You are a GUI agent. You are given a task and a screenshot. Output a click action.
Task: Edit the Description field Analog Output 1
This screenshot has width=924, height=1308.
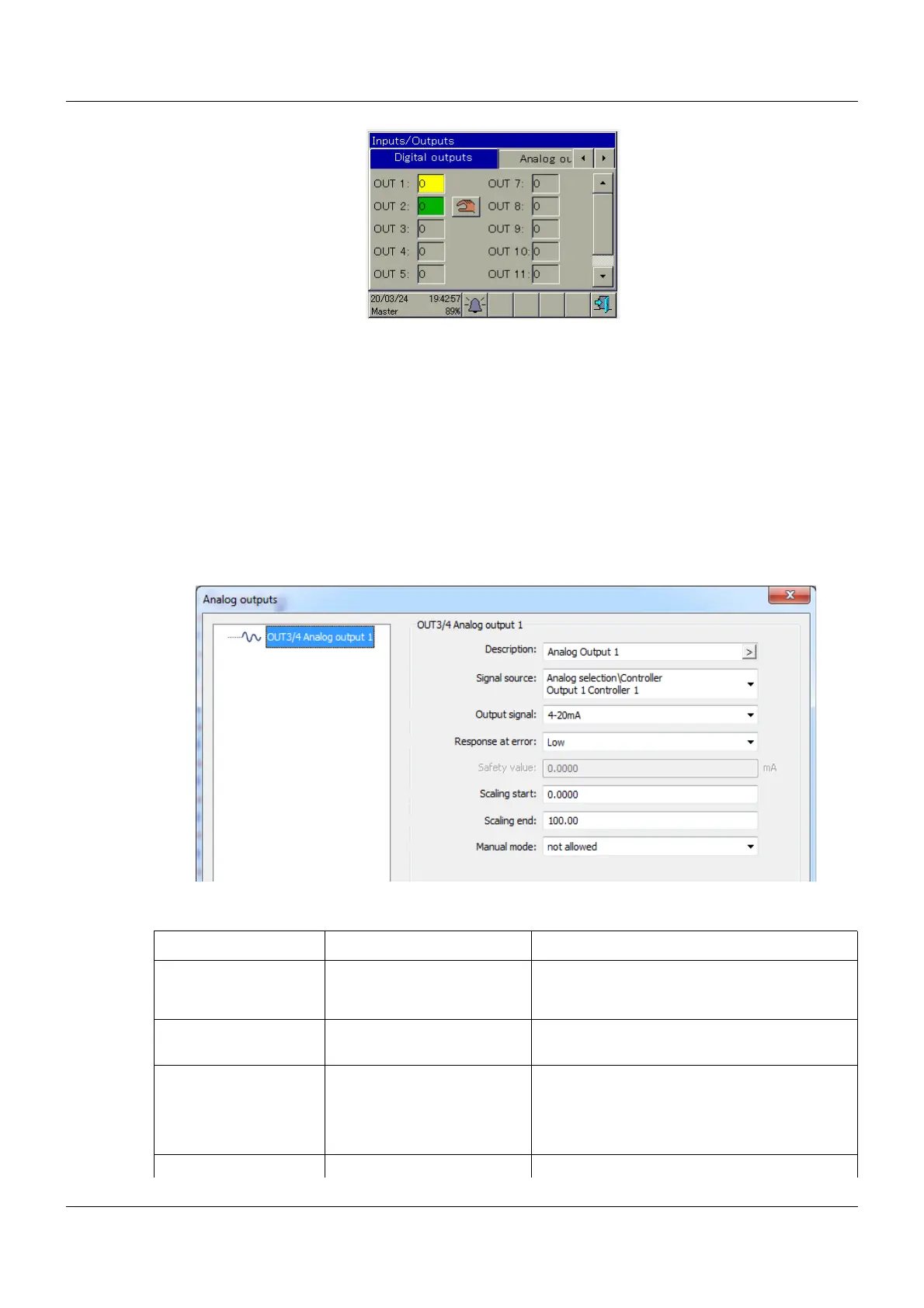click(643, 652)
